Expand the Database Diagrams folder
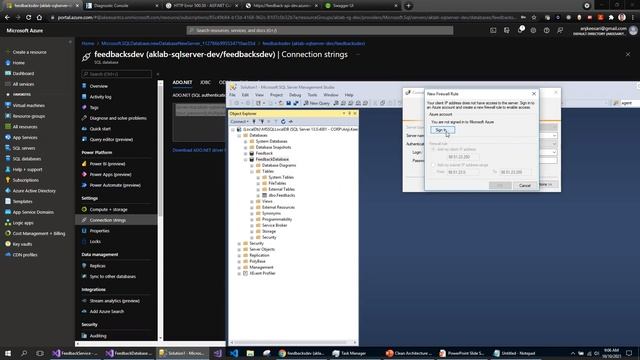The image size is (640, 360). pos(252,165)
